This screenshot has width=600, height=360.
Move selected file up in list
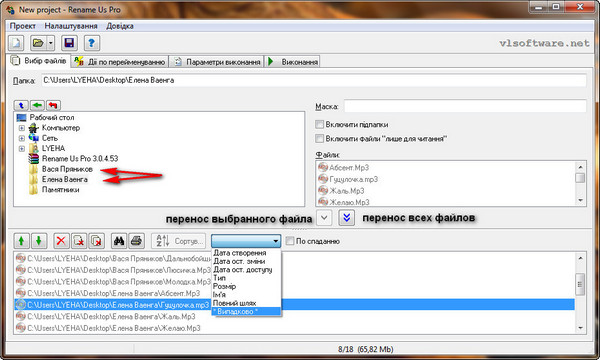tap(21, 241)
